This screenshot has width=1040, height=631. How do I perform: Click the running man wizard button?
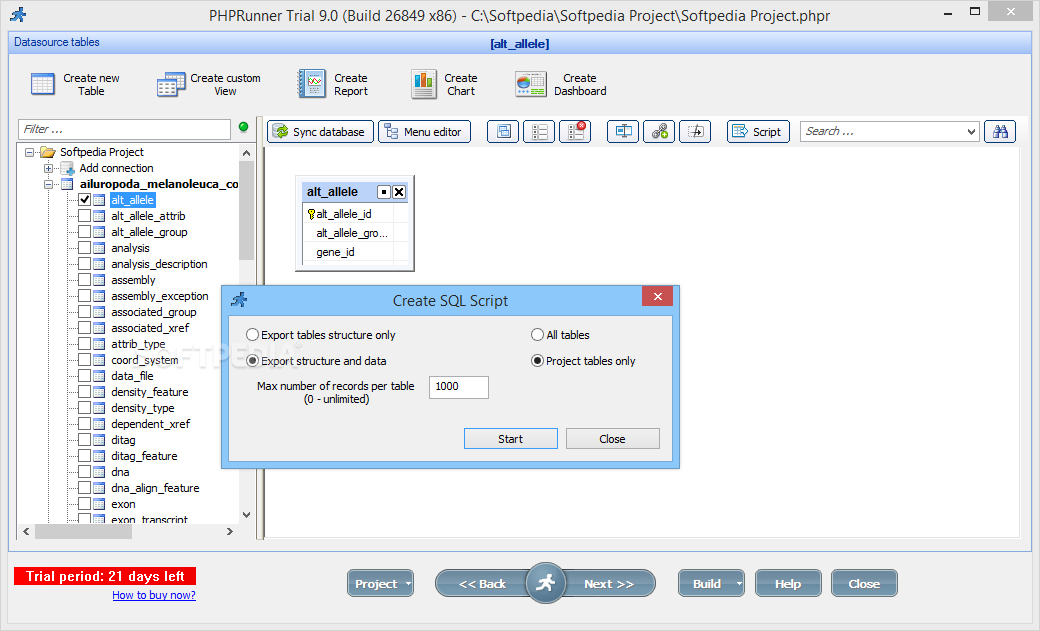(545, 583)
